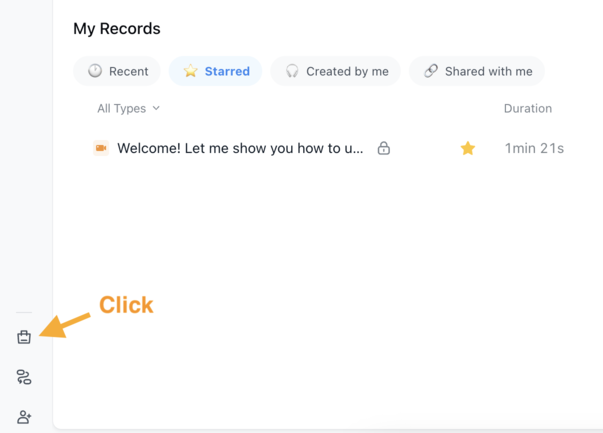Click the Duration column header
Viewport: 603px width, 433px height.
pyautogui.click(x=528, y=108)
